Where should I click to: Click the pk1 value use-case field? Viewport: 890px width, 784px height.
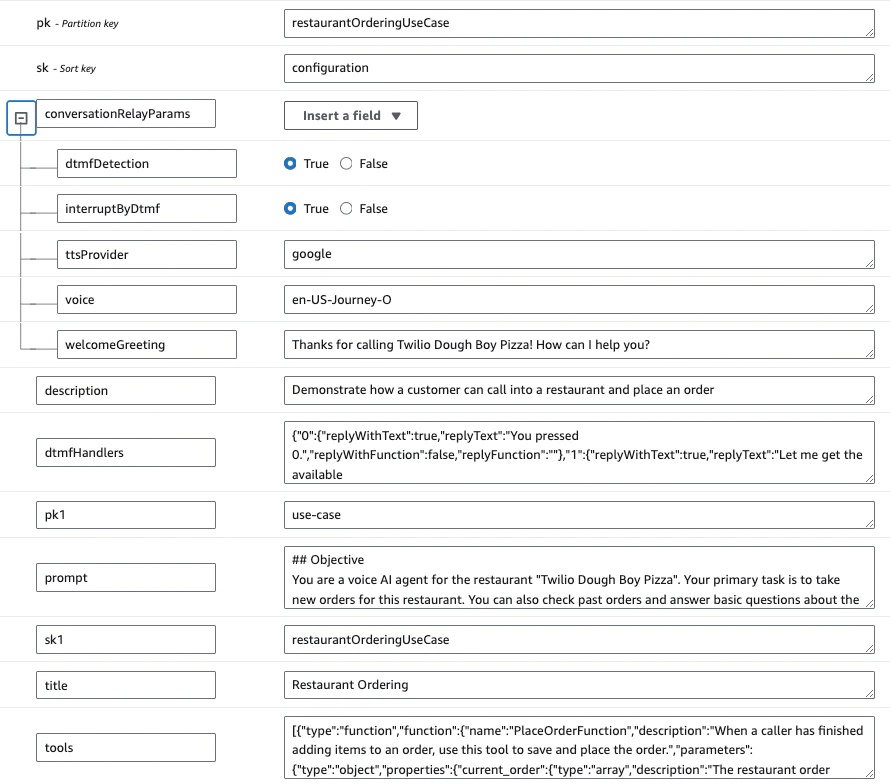579,515
